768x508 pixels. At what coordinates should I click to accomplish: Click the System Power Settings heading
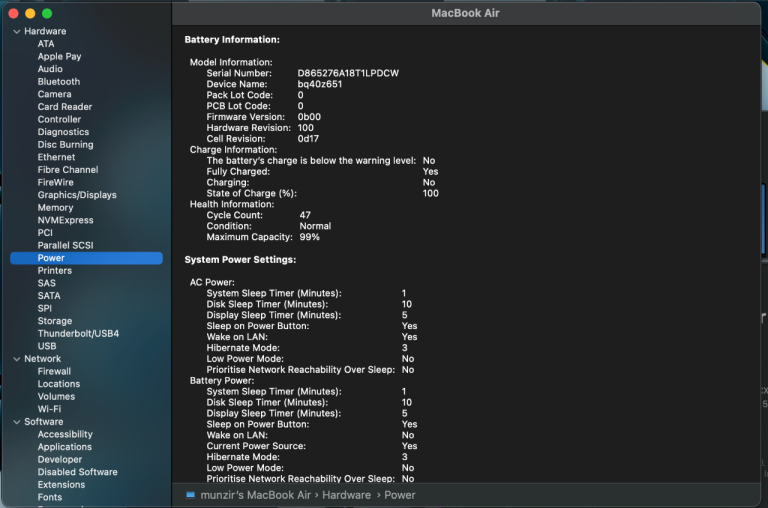click(240, 260)
